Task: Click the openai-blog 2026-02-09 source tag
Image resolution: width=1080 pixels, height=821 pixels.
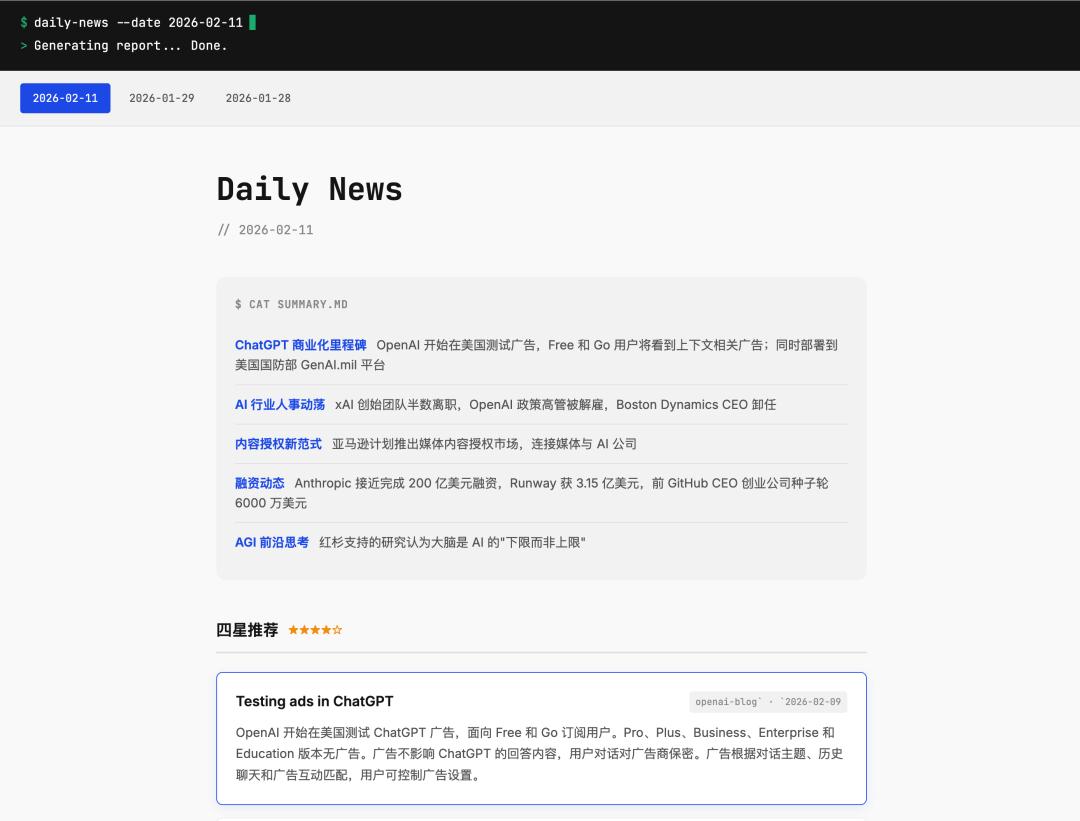Action: click(x=768, y=702)
